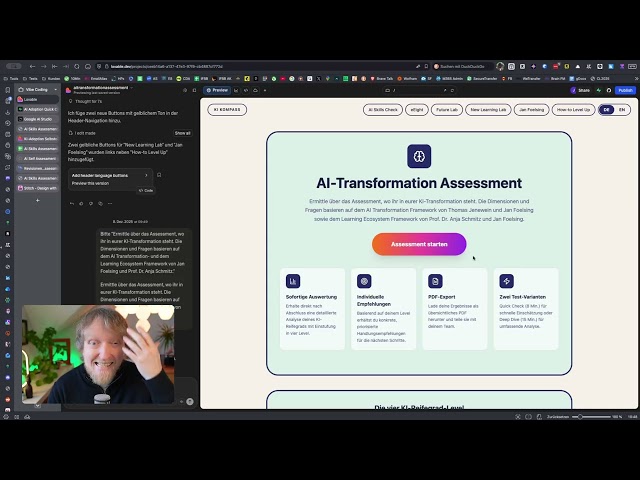This screenshot has height=480, width=640.
Task: Click the send message button in chat input
Action: (190, 402)
